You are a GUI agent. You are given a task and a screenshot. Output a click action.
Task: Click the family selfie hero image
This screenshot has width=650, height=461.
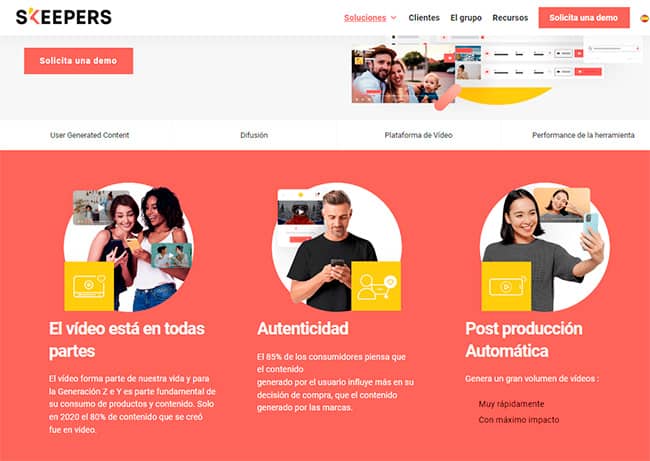coord(404,74)
